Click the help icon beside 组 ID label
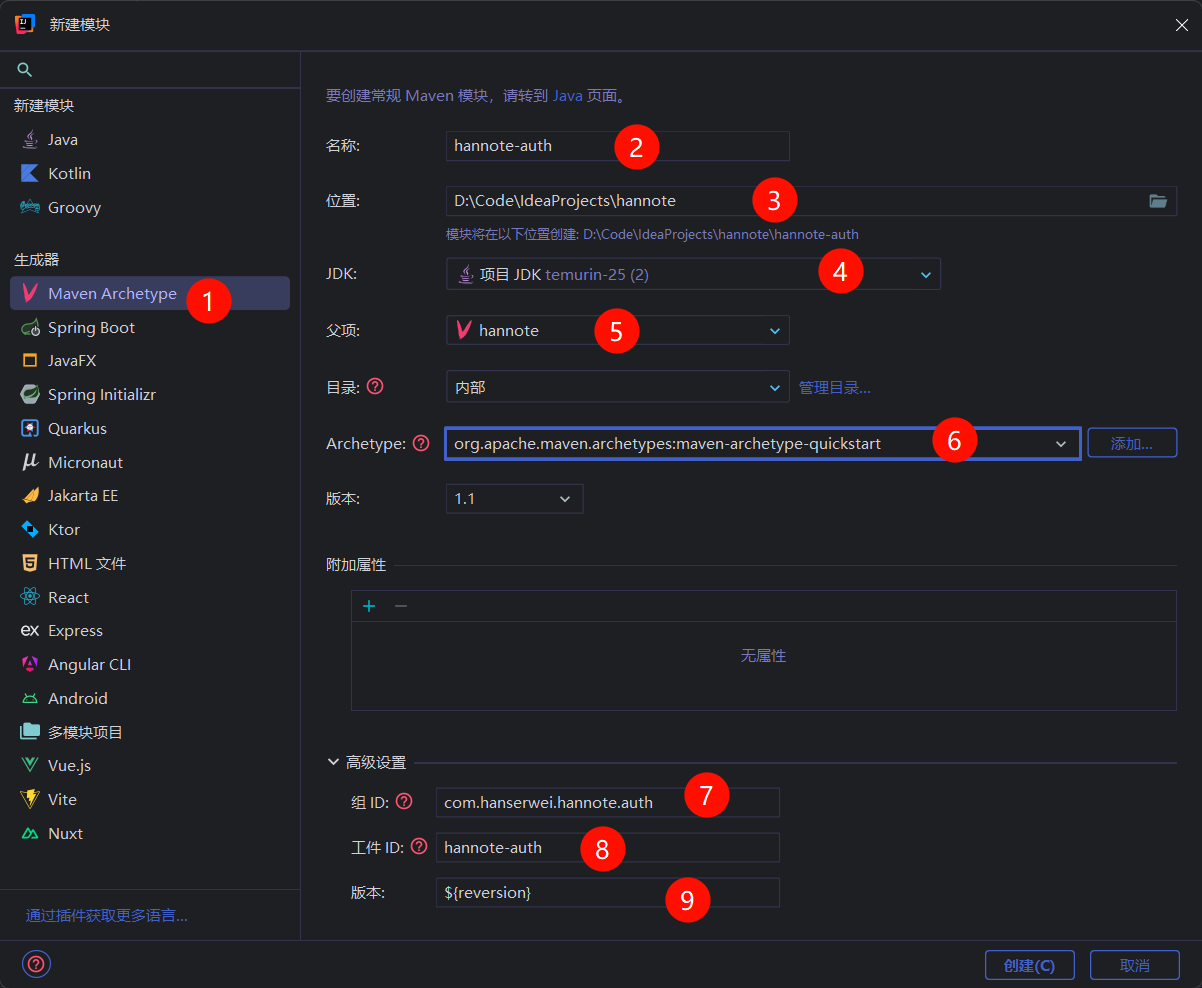 (x=404, y=801)
